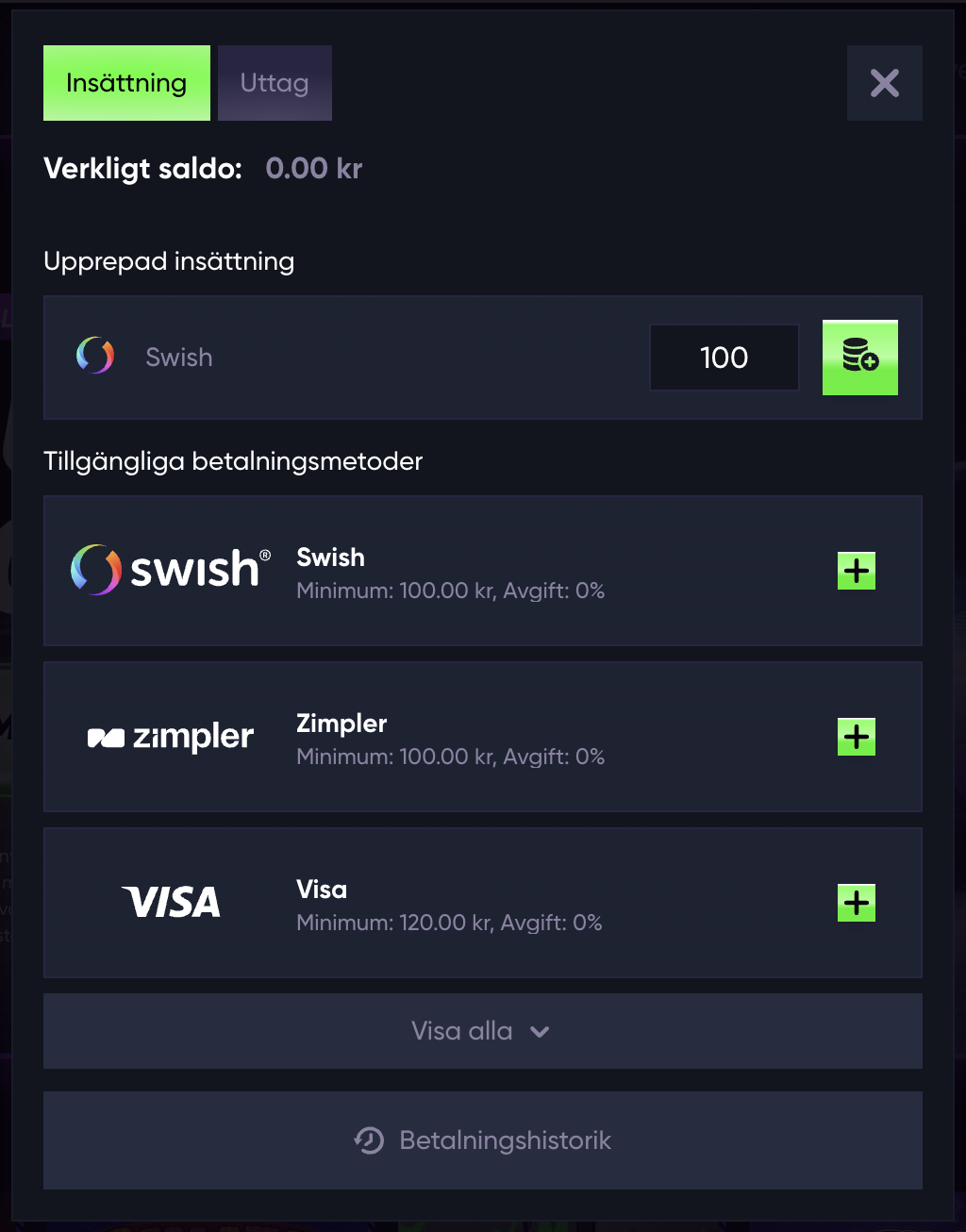966x1232 pixels.
Task: Click the 100 amount input field
Action: pos(724,358)
